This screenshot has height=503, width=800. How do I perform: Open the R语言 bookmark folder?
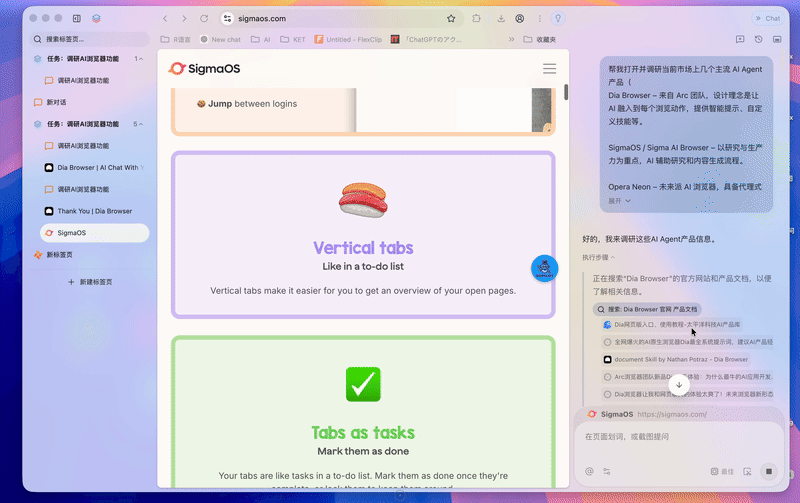(x=176, y=39)
